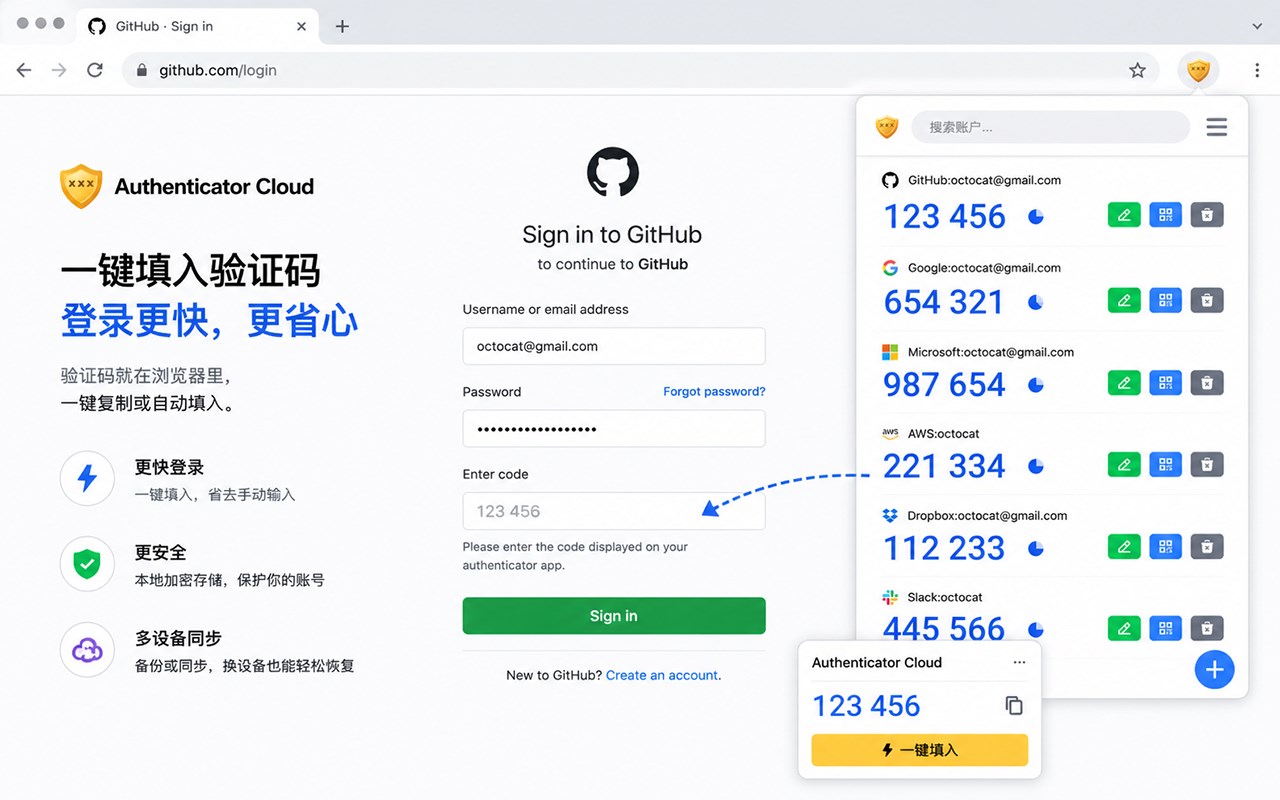1280x800 pixels.
Task: Show QR code for Microsoft account
Action: [1166, 382]
